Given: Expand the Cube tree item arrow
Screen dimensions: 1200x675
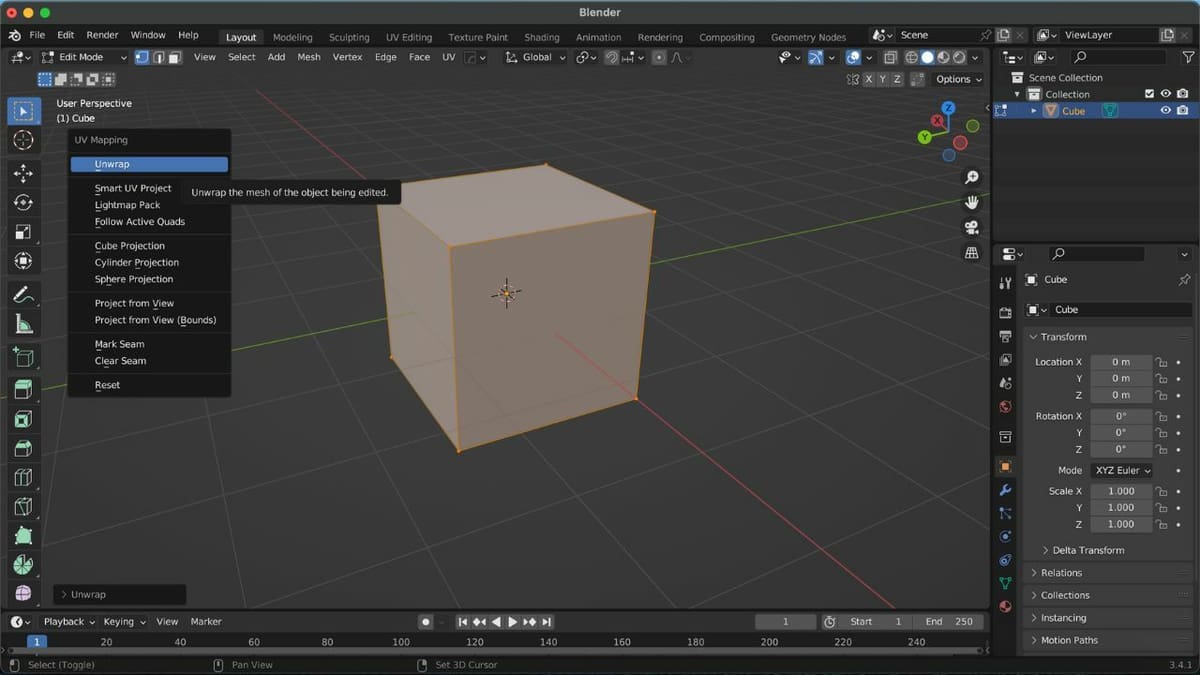Looking at the screenshot, I should [1034, 111].
